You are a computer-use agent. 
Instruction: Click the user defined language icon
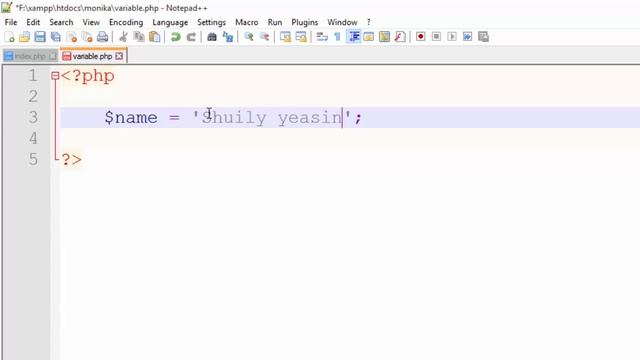369,37
